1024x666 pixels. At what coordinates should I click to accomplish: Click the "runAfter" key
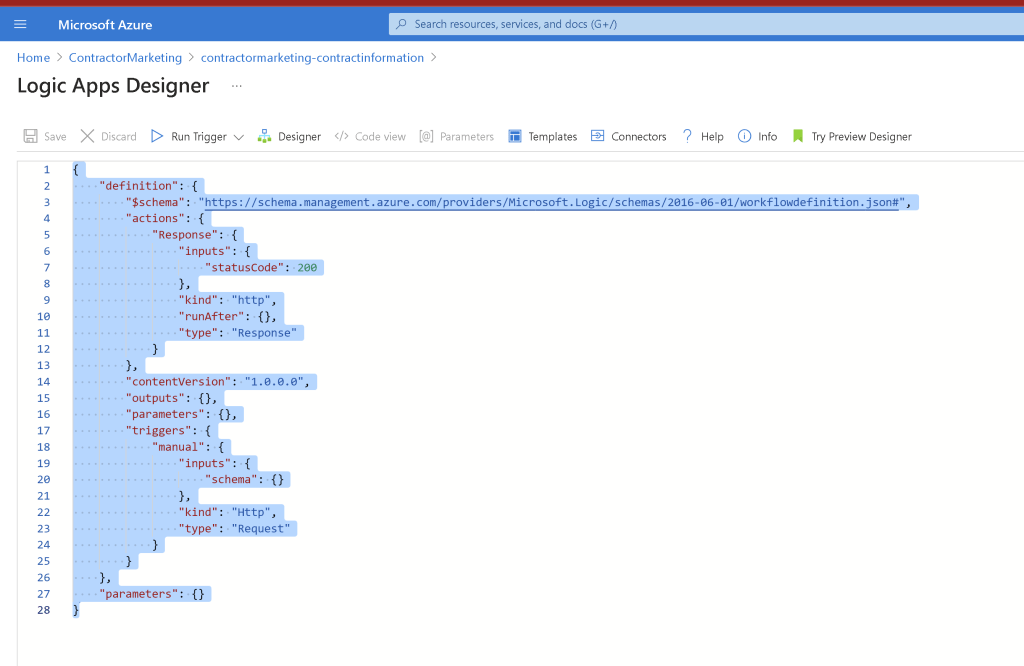point(212,317)
